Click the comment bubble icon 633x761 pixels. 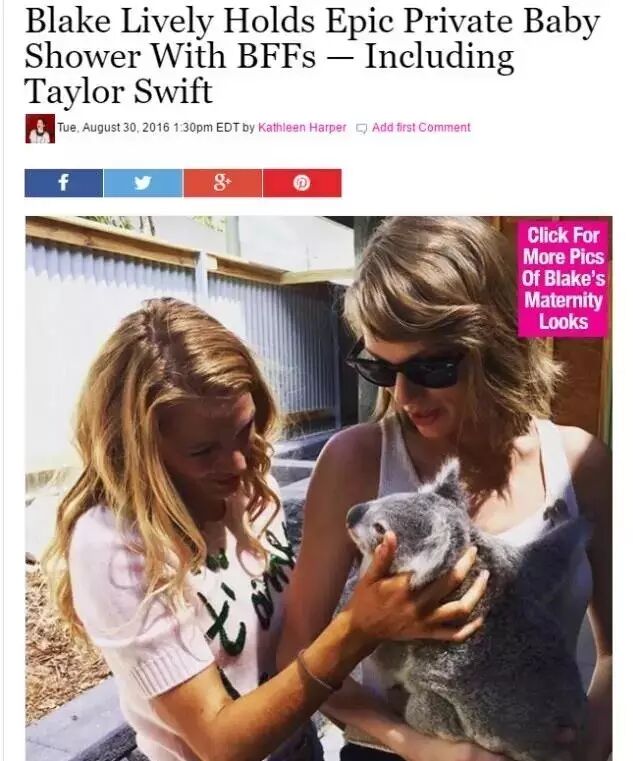pos(362,128)
